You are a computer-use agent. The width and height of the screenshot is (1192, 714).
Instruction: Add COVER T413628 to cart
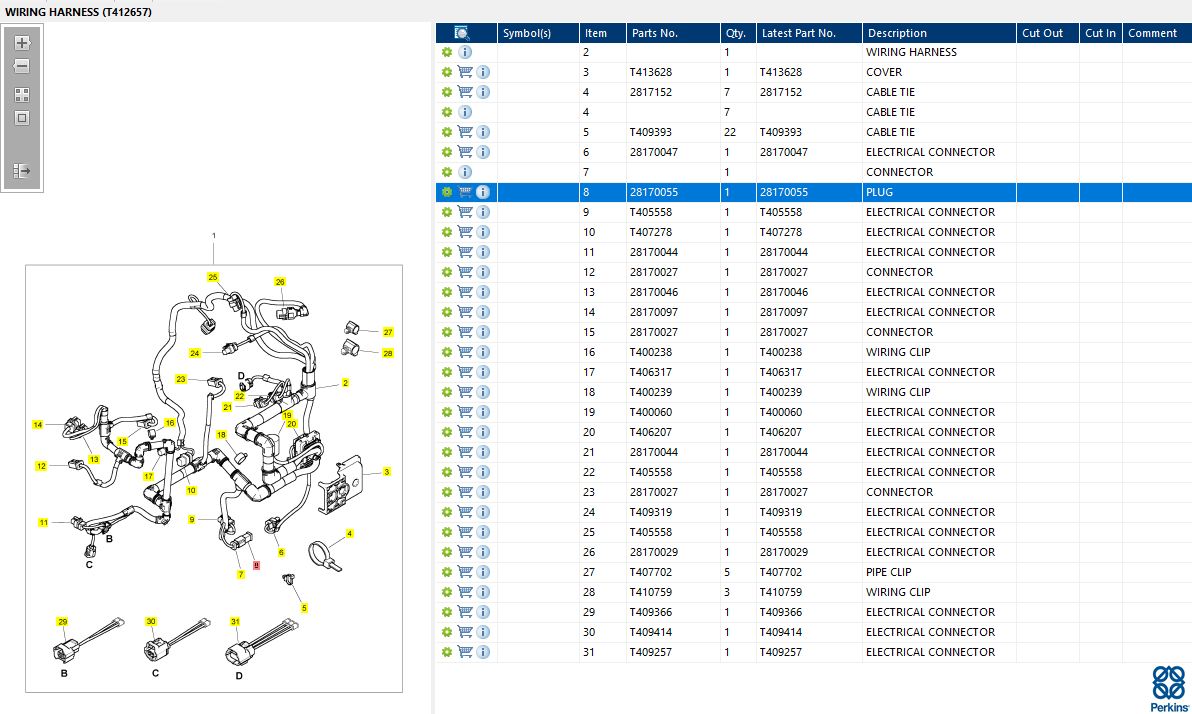(464, 72)
